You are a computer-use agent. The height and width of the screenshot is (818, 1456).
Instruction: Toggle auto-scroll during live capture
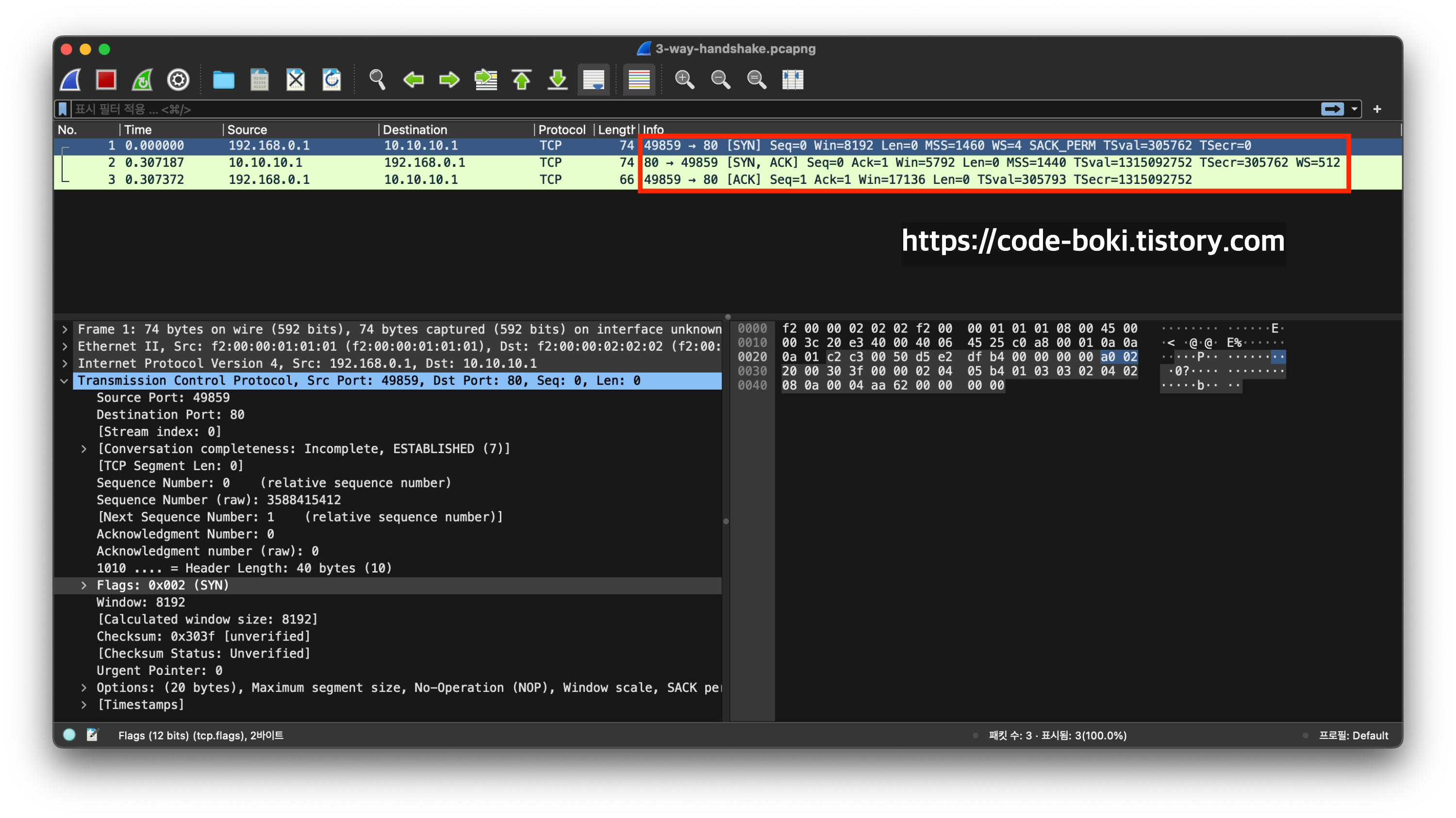pos(594,80)
